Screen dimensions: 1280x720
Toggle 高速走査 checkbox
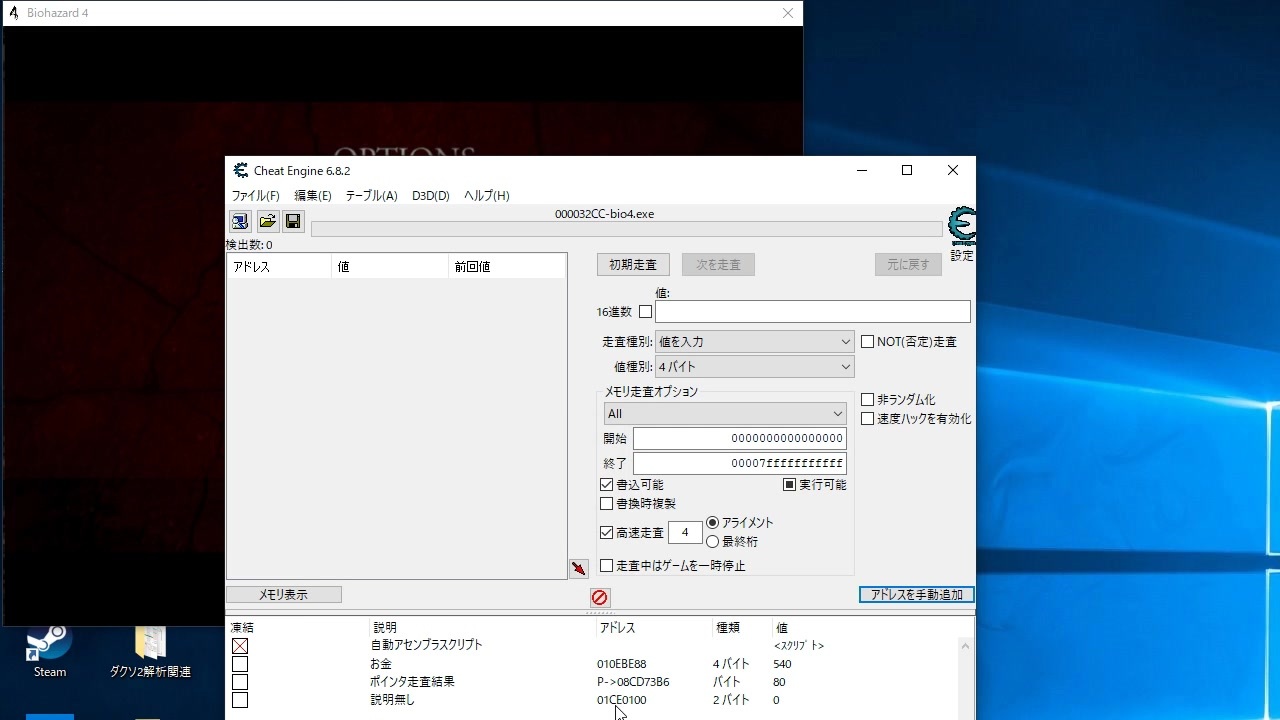[x=606, y=533]
